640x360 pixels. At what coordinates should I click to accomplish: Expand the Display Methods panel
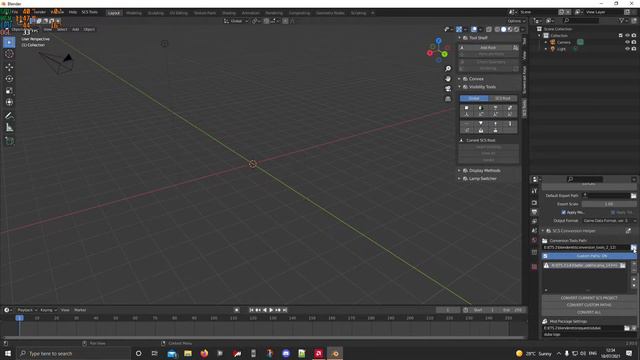[x=484, y=171]
